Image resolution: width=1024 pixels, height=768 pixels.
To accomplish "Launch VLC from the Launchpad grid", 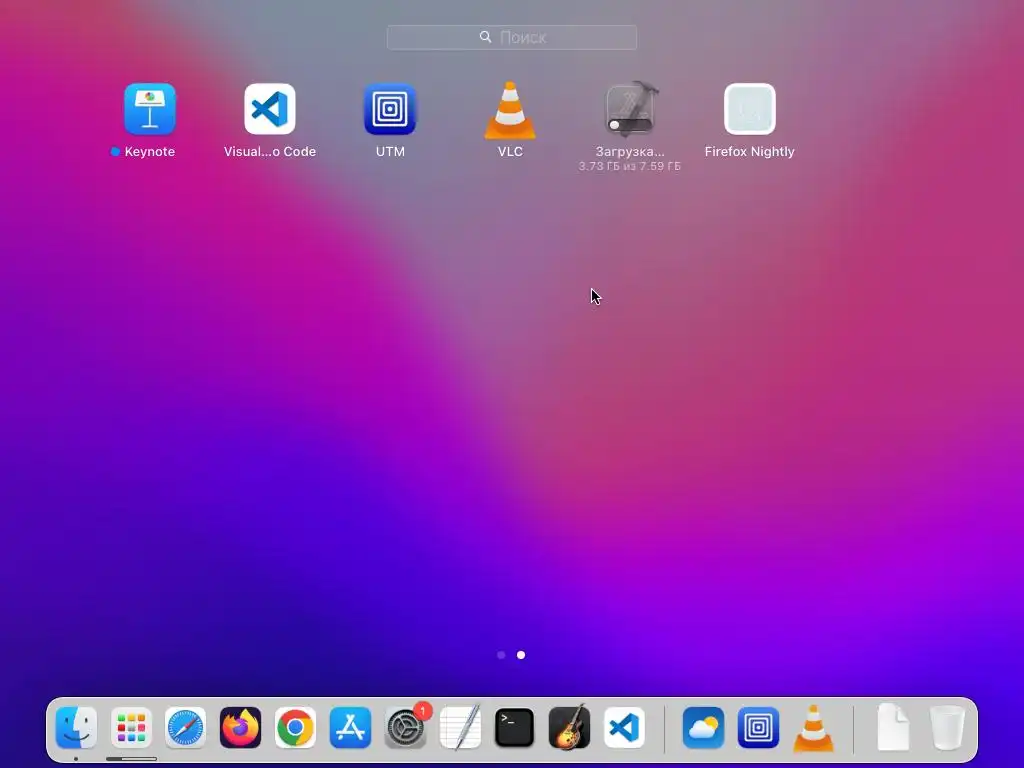I will 510,110.
